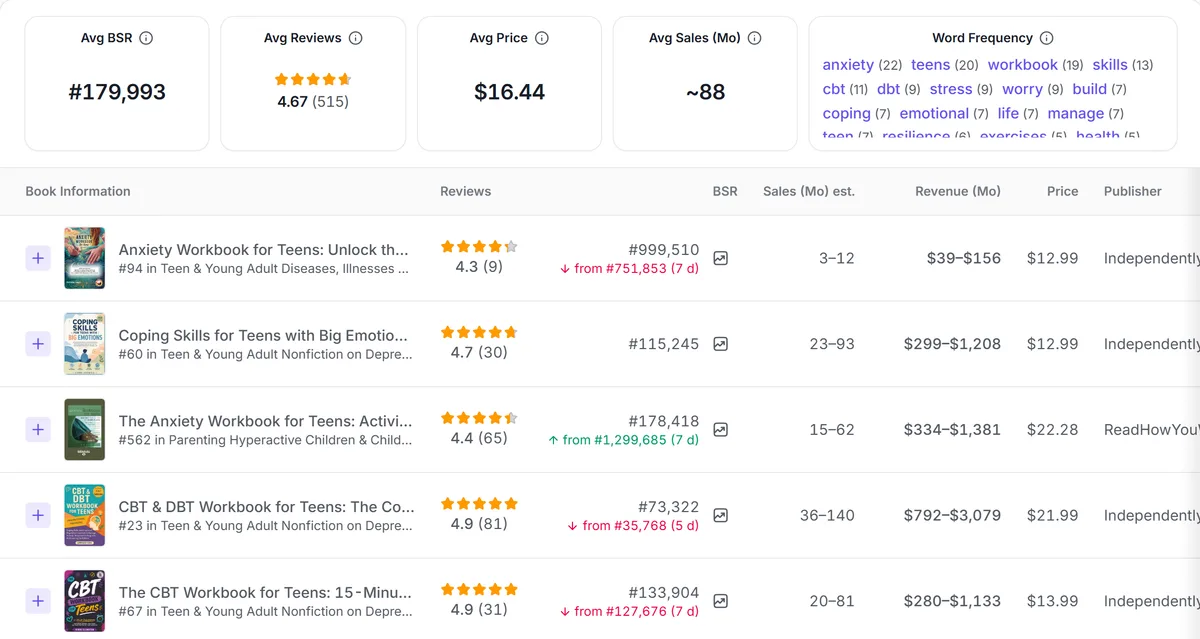Select the 'life' word frequency tag
This screenshot has width=1200, height=639.
(1008, 114)
